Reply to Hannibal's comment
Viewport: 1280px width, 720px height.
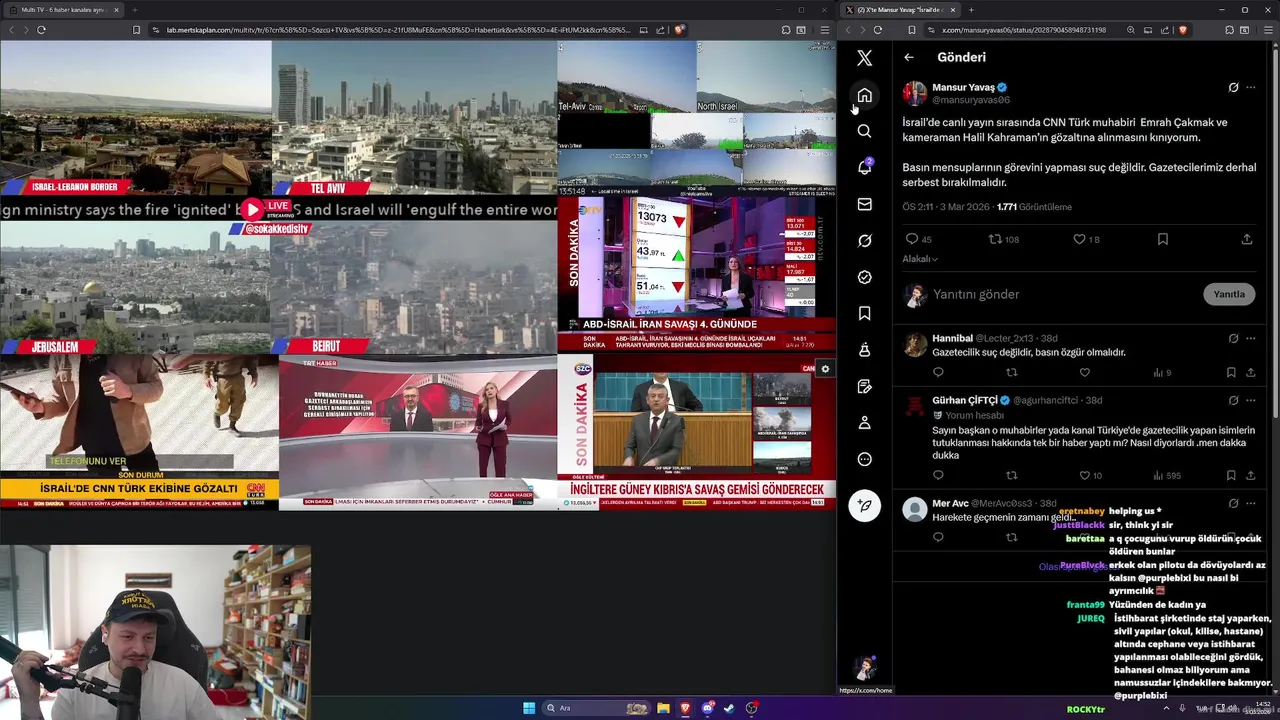tap(938, 372)
